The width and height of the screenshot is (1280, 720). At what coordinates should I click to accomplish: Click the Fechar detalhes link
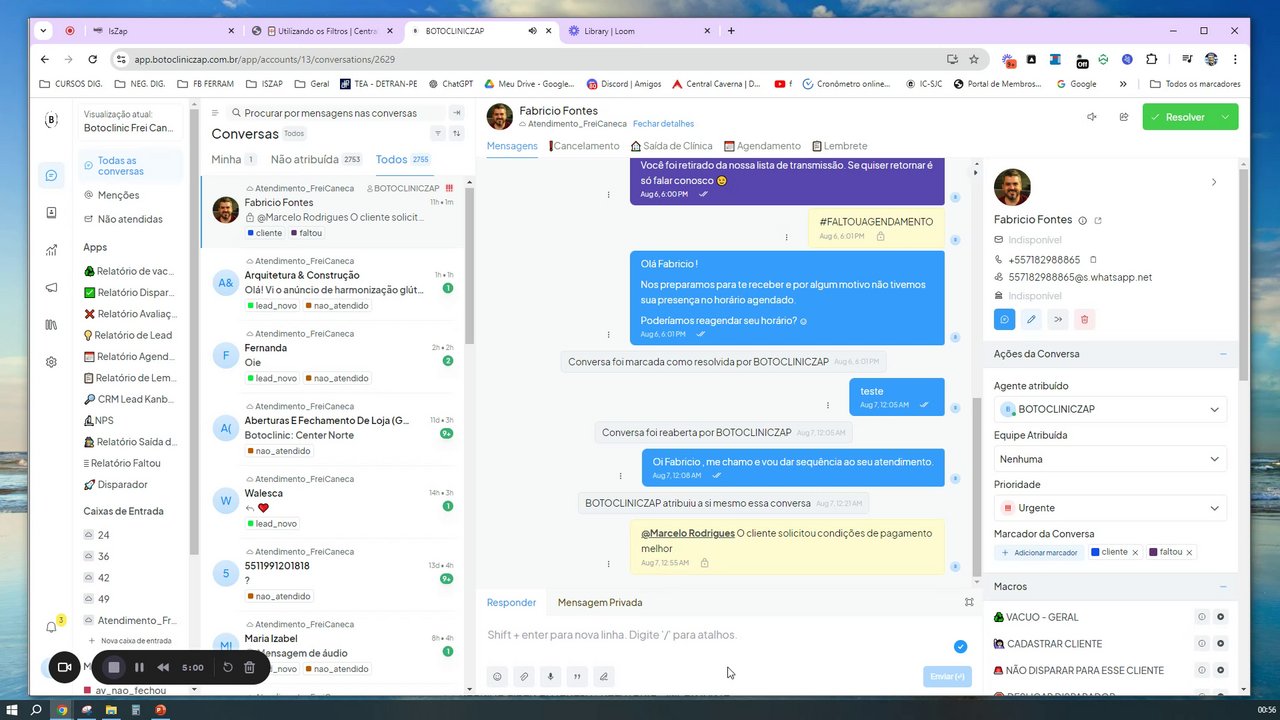click(x=663, y=124)
